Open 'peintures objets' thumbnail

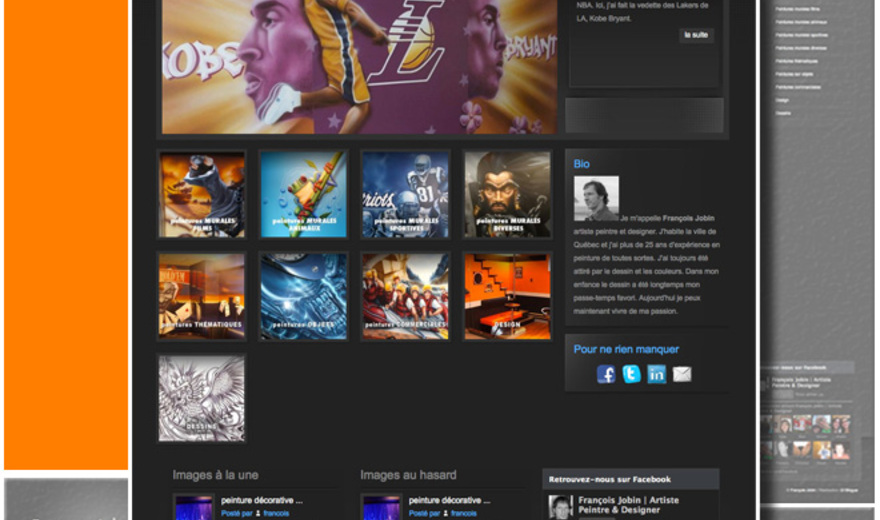click(x=304, y=296)
